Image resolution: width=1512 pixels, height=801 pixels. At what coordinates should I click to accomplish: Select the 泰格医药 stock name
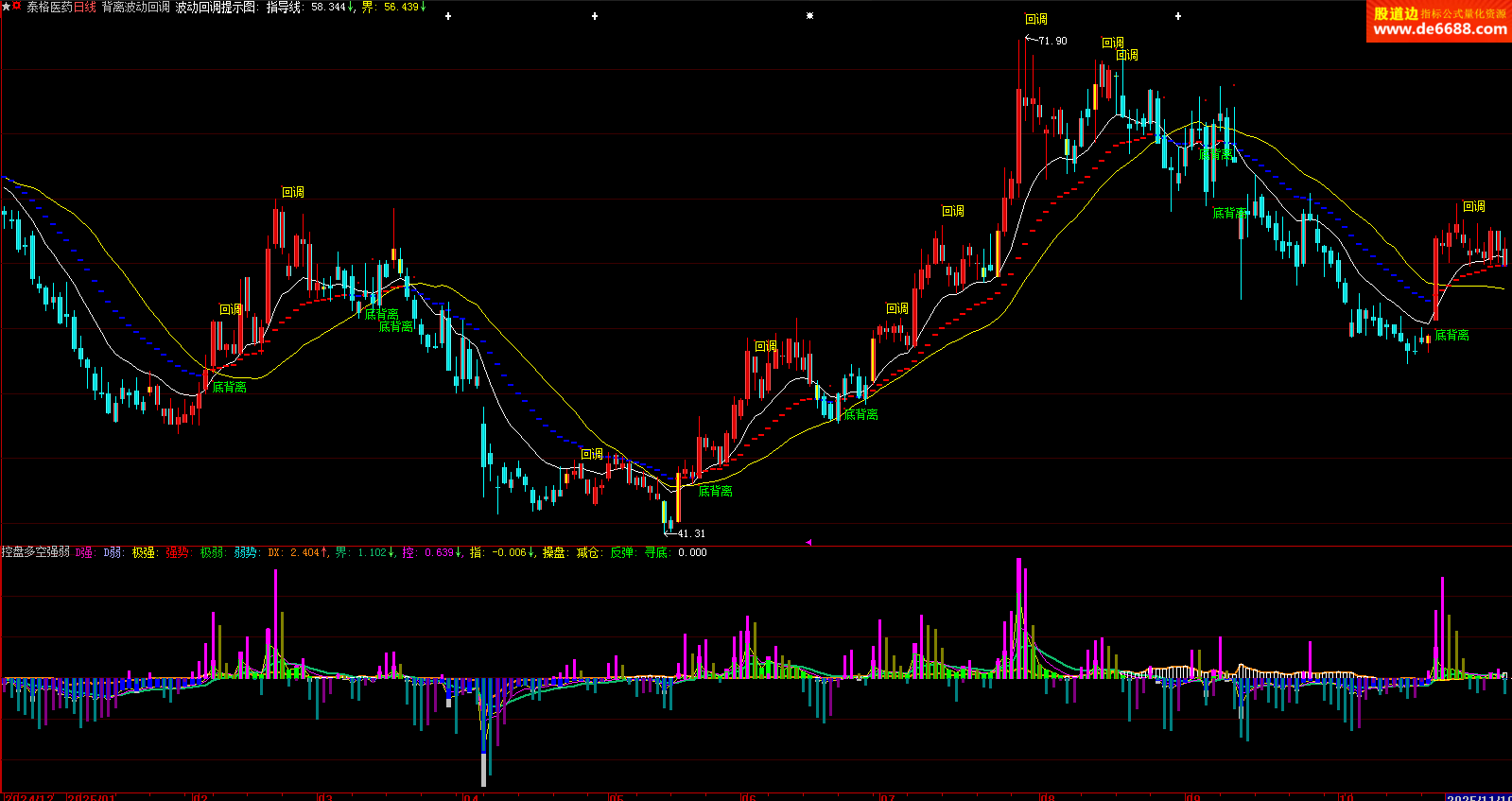click(x=49, y=7)
